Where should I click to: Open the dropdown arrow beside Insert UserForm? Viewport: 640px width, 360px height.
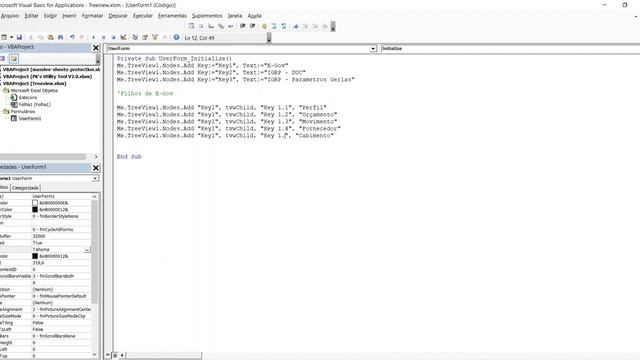point(11,37)
